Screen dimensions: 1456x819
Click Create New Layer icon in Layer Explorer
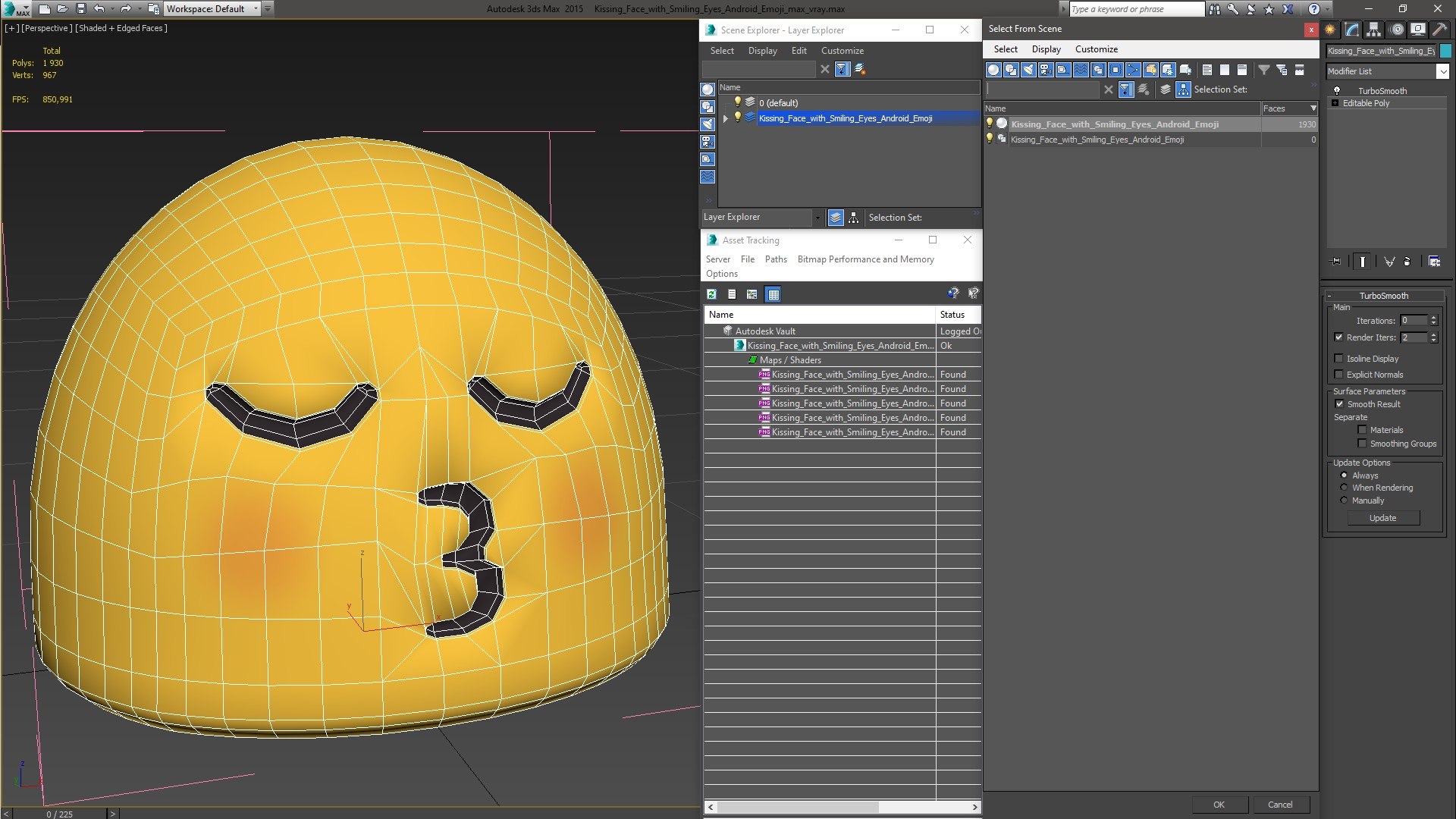coord(860,69)
